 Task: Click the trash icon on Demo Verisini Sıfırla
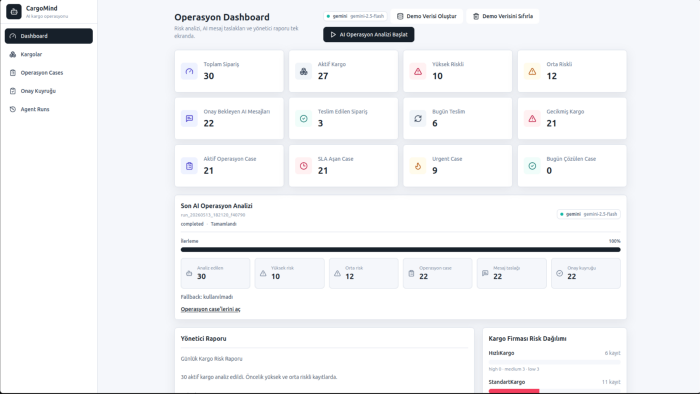click(x=476, y=16)
